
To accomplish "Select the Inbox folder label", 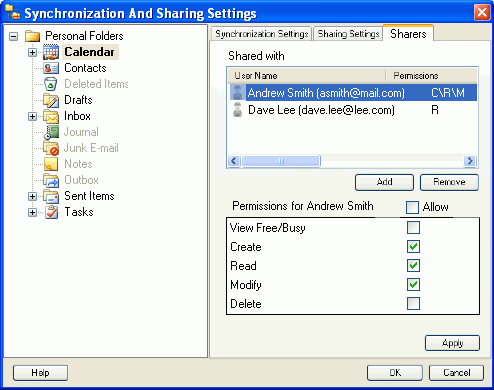I will point(77,116).
